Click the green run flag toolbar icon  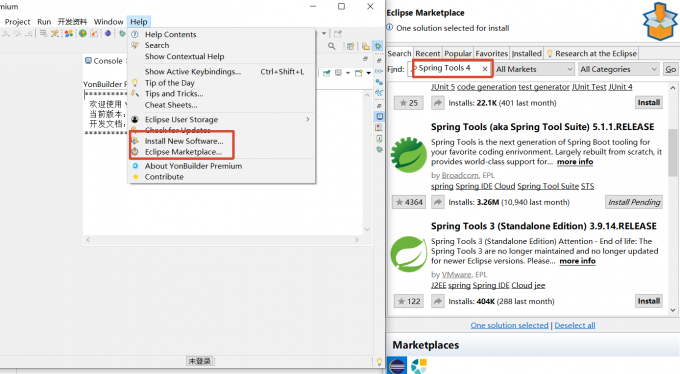82,33
